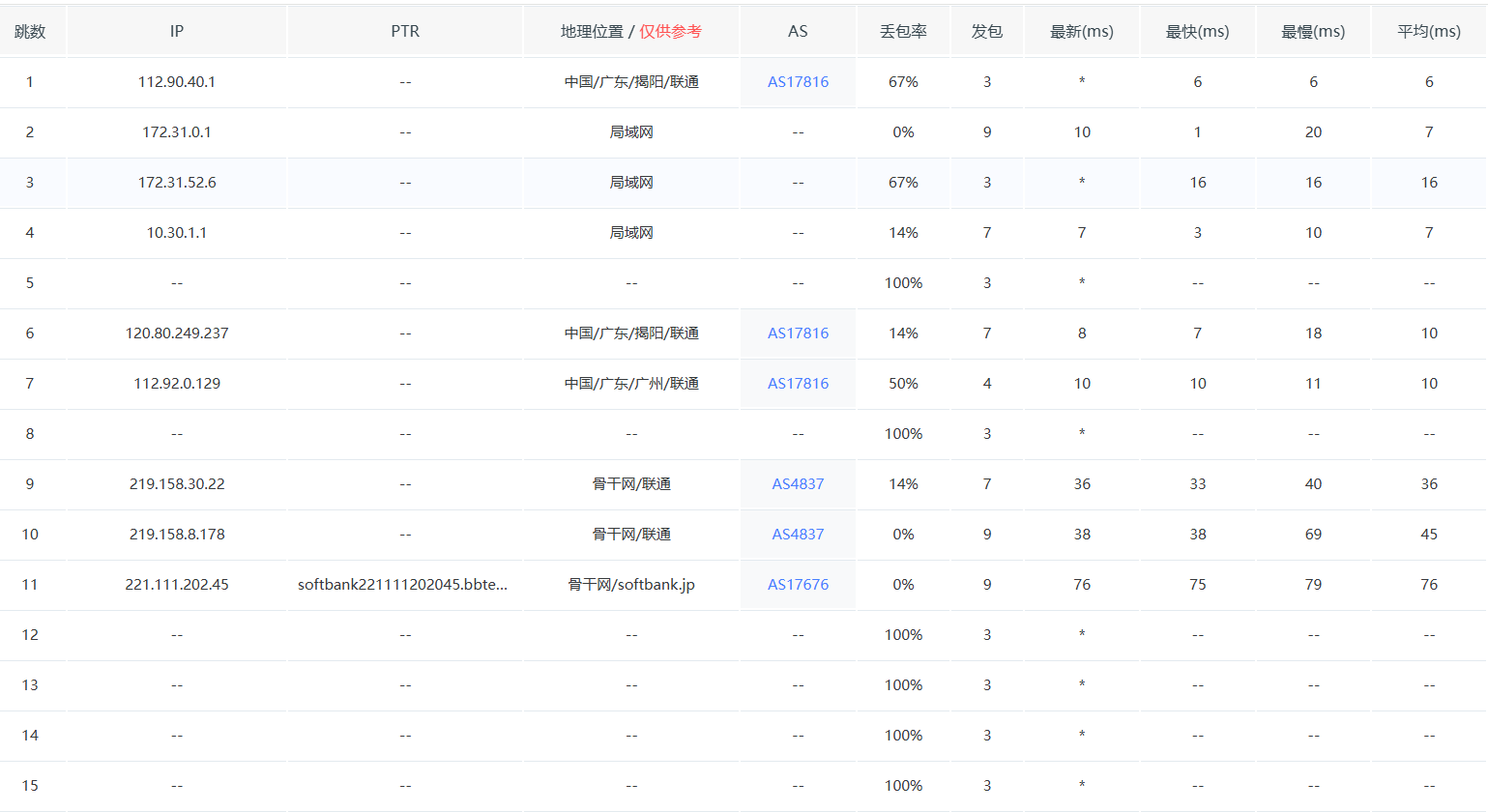Select IP address 221.111.202.45
Screen dimensions: 1488x812
(177, 585)
